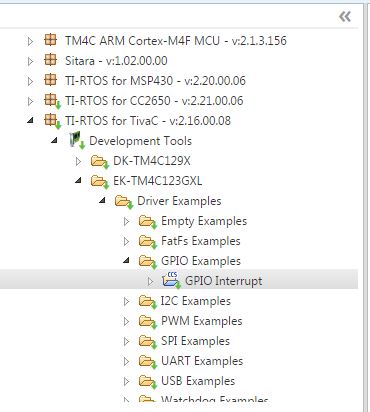Expand the I2C Examples folder arrow

coord(126,301)
